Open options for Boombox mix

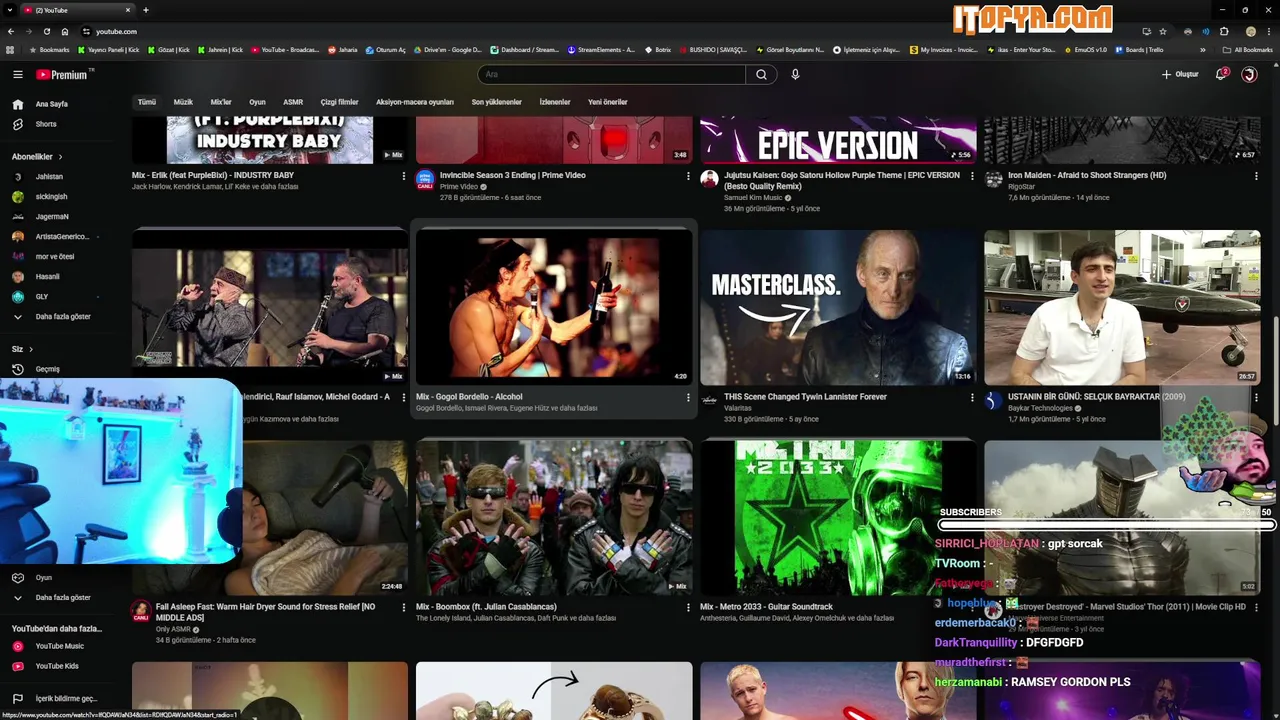coord(688,607)
